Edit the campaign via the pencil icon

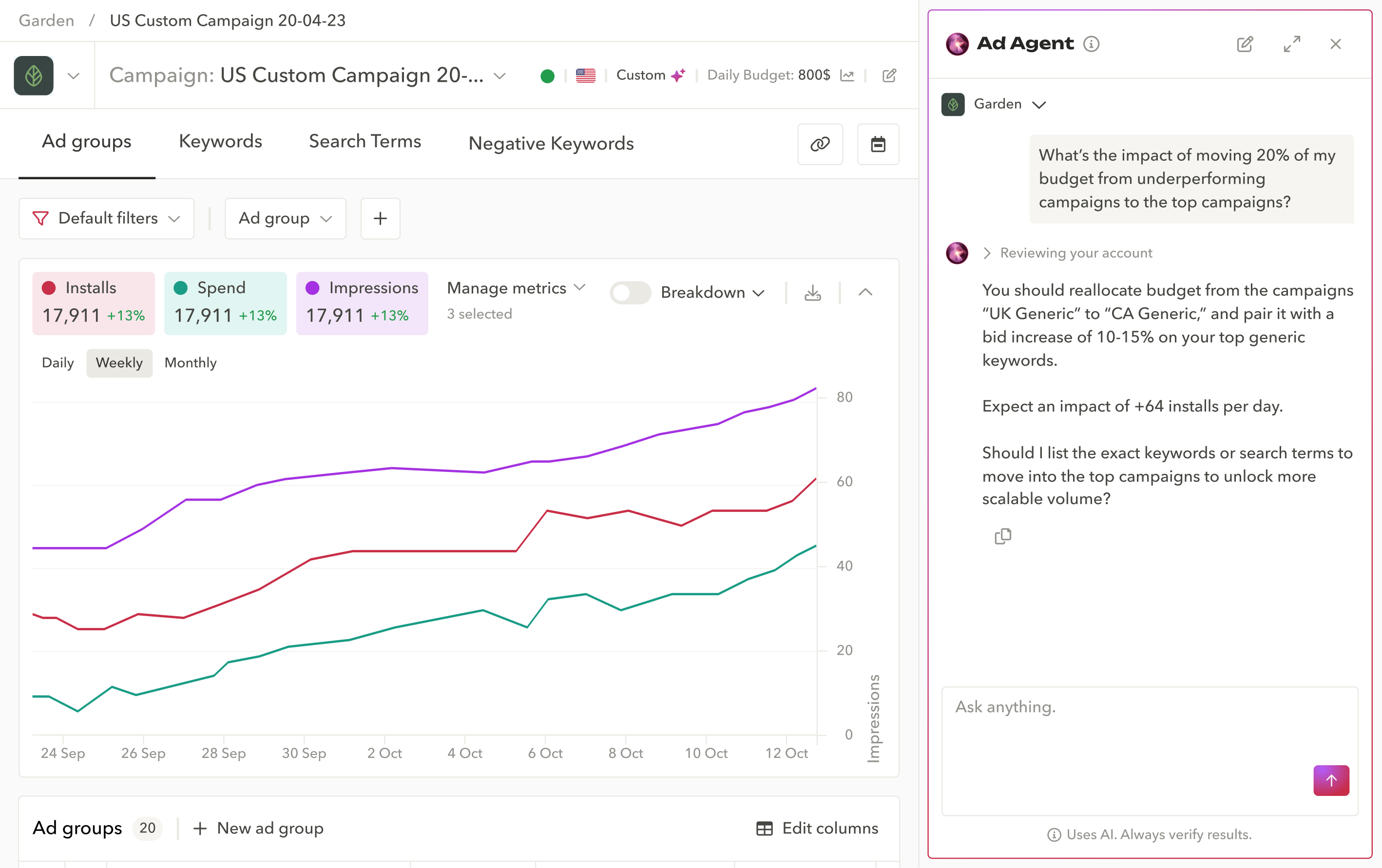[888, 75]
